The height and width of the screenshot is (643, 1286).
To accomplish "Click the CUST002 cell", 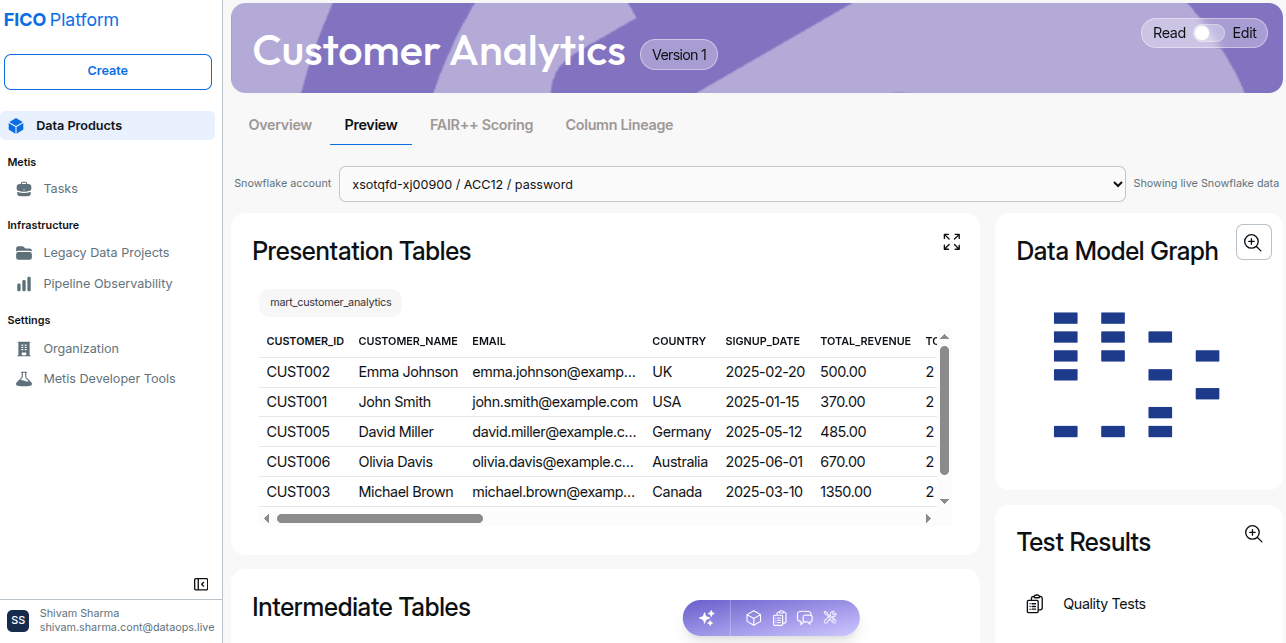I will [x=298, y=372].
